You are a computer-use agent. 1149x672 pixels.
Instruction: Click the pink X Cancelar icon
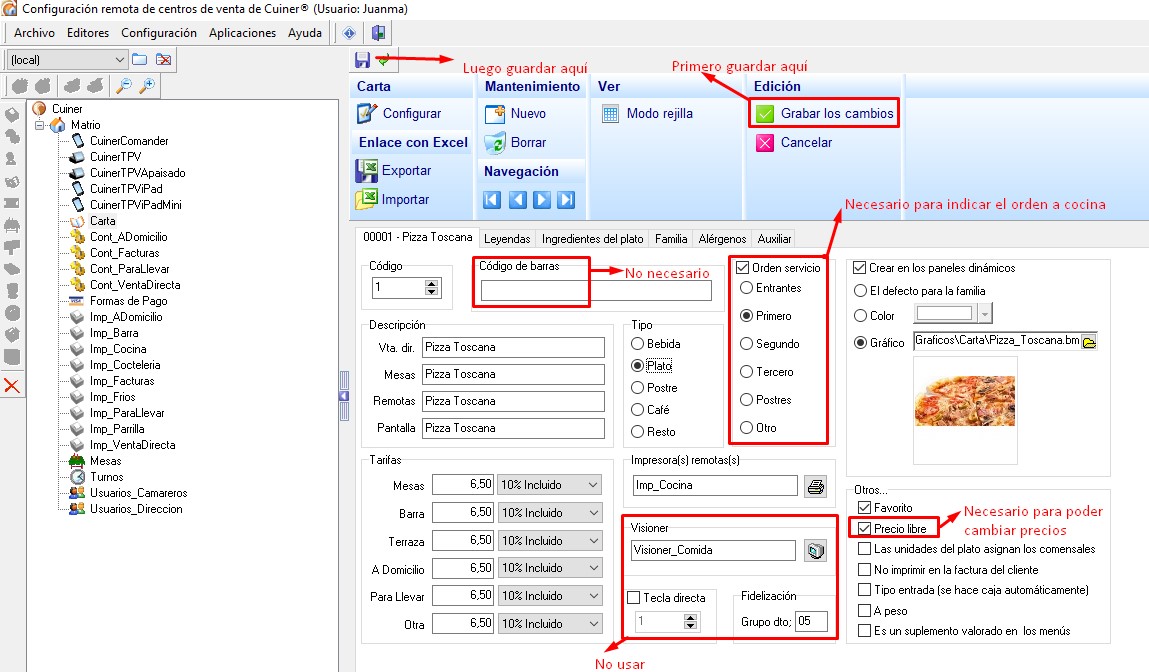tap(765, 143)
